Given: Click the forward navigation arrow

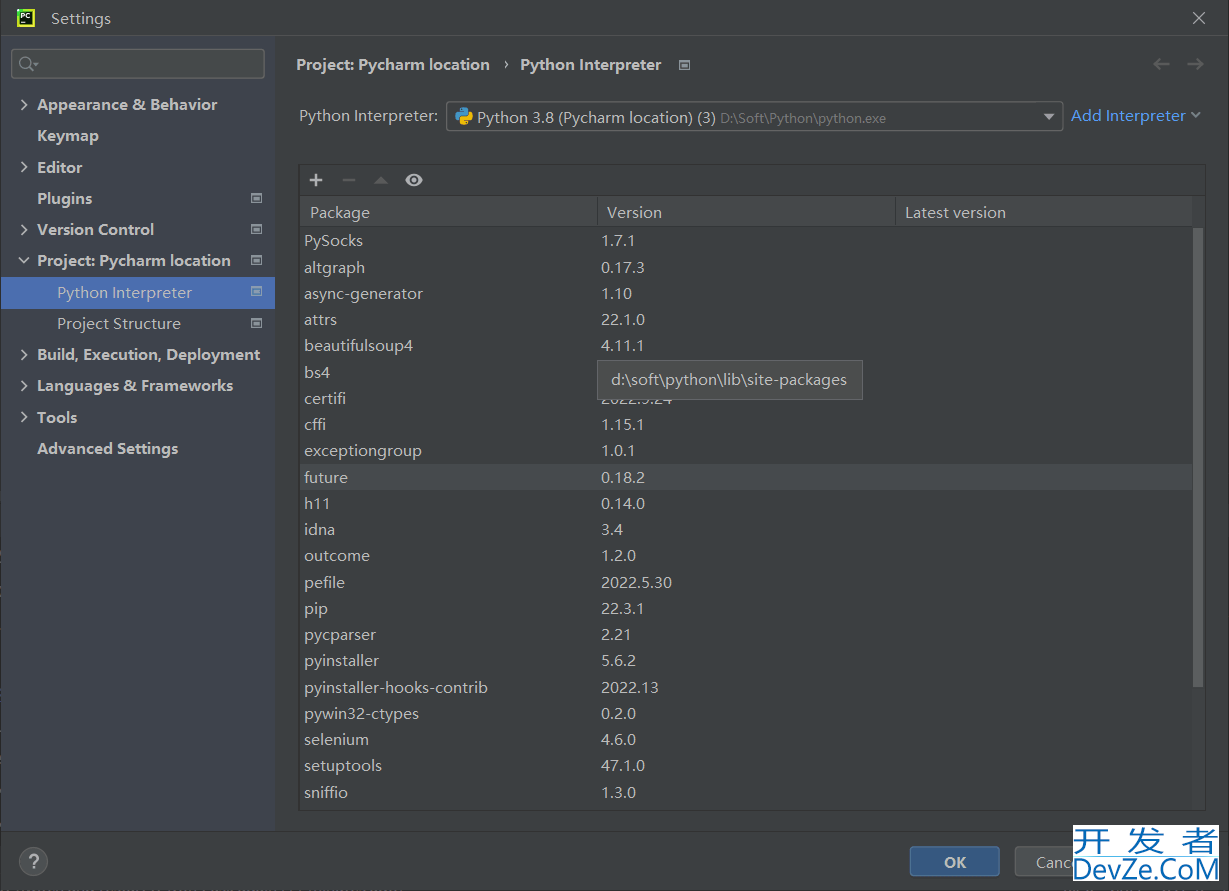Looking at the screenshot, I should click(1195, 64).
